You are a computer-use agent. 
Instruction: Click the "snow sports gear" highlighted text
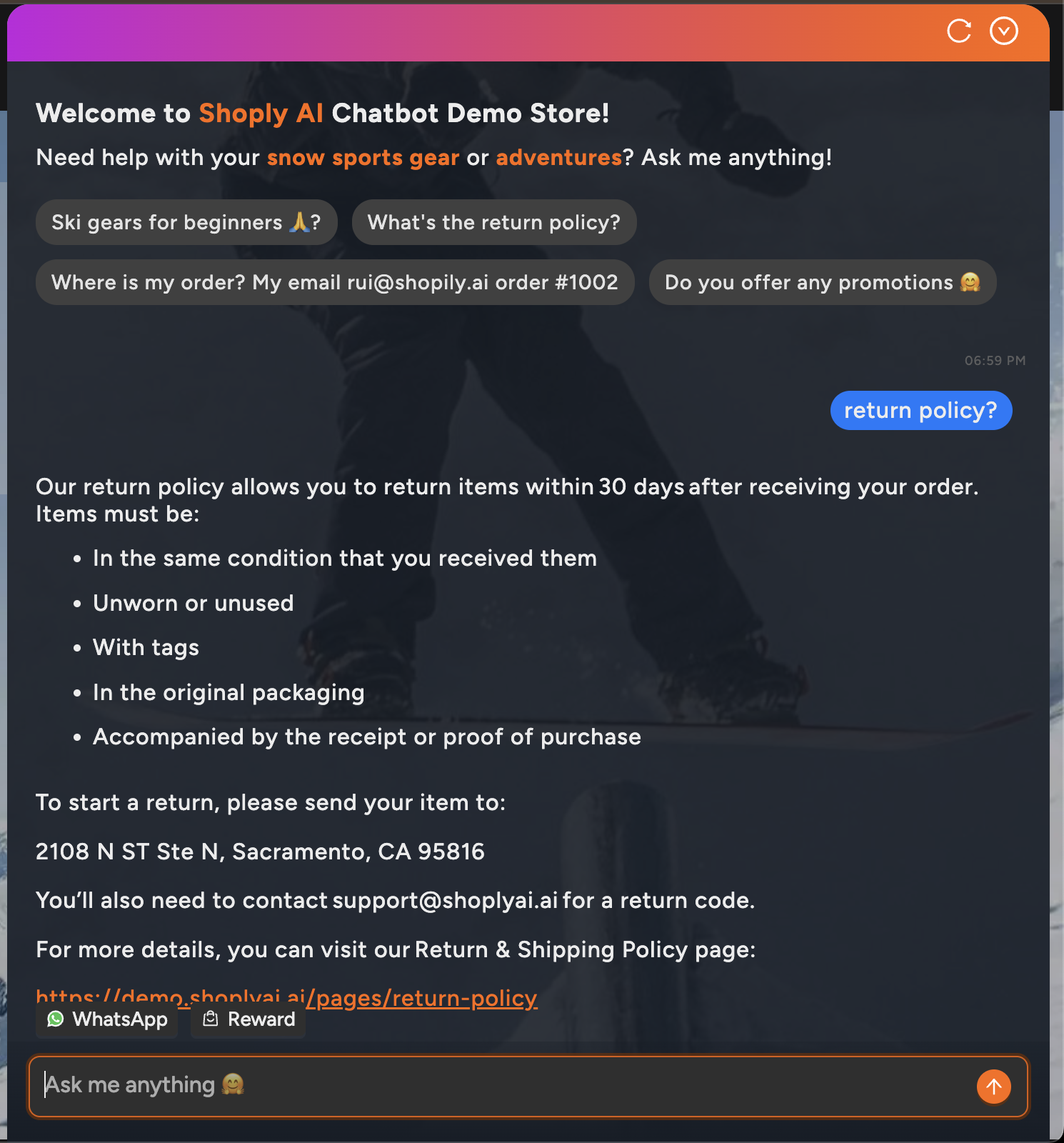pos(363,158)
